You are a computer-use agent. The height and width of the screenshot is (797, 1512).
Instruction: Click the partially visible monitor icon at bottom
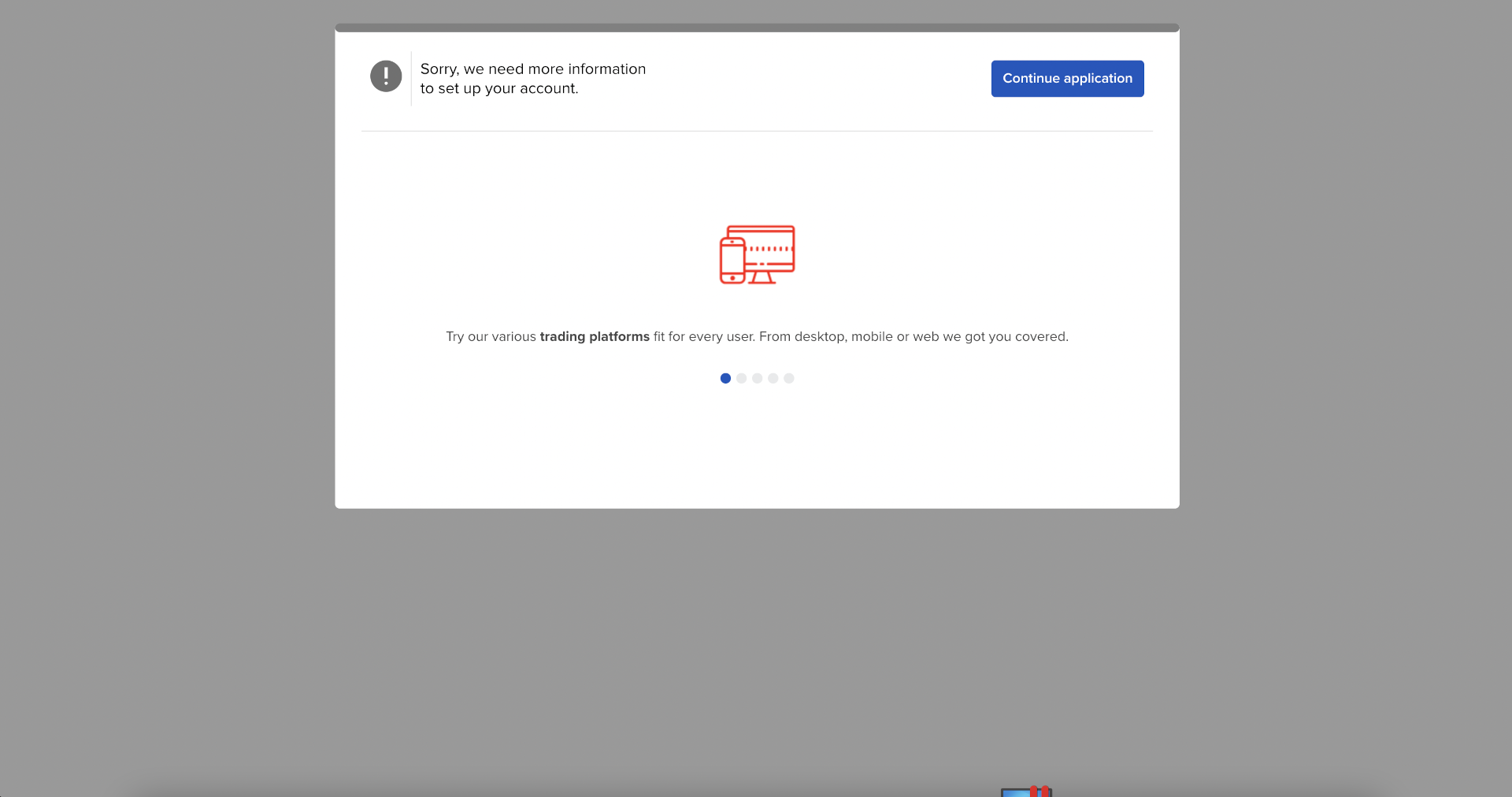(x=1025, y=791)
